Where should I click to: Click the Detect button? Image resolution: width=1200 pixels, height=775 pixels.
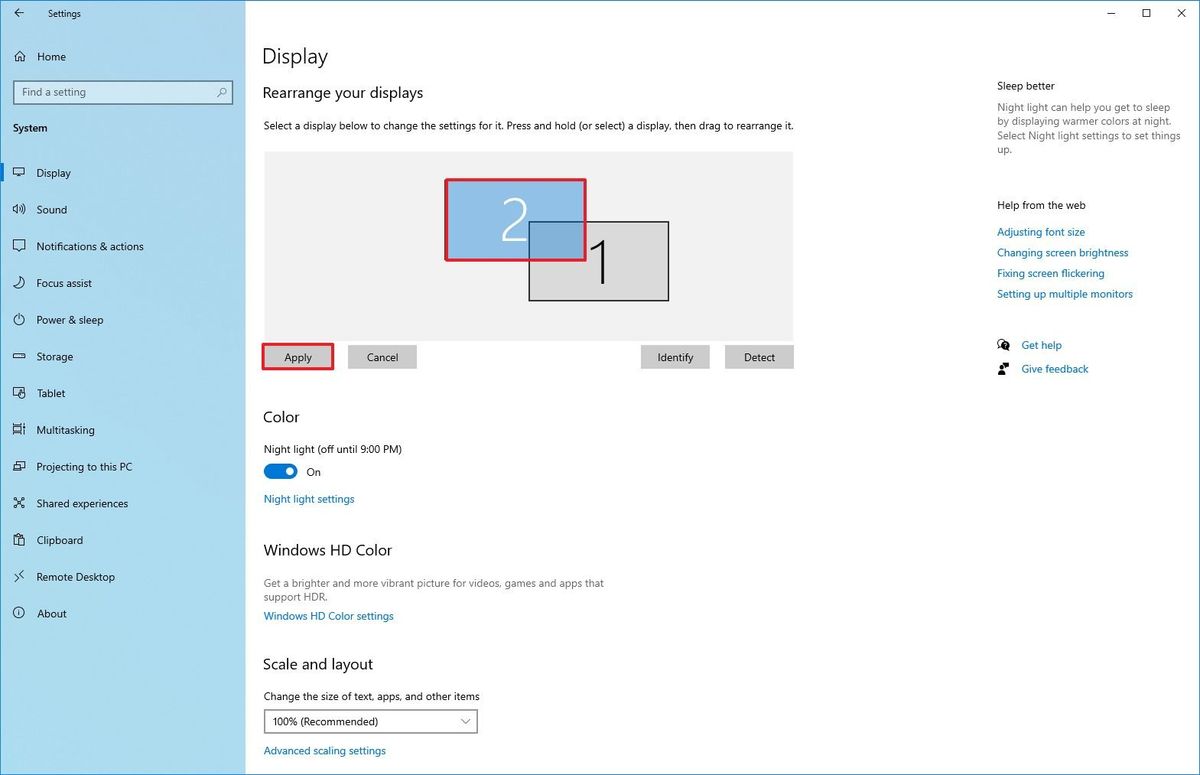pos(759,356)
